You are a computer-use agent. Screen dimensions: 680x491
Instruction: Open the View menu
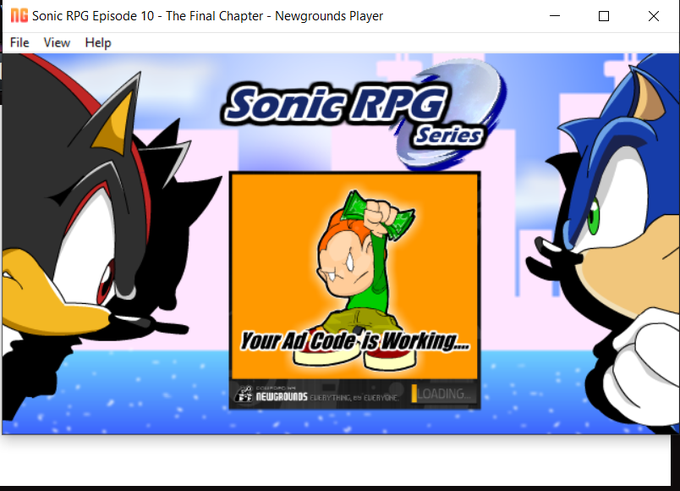point(57,43)
